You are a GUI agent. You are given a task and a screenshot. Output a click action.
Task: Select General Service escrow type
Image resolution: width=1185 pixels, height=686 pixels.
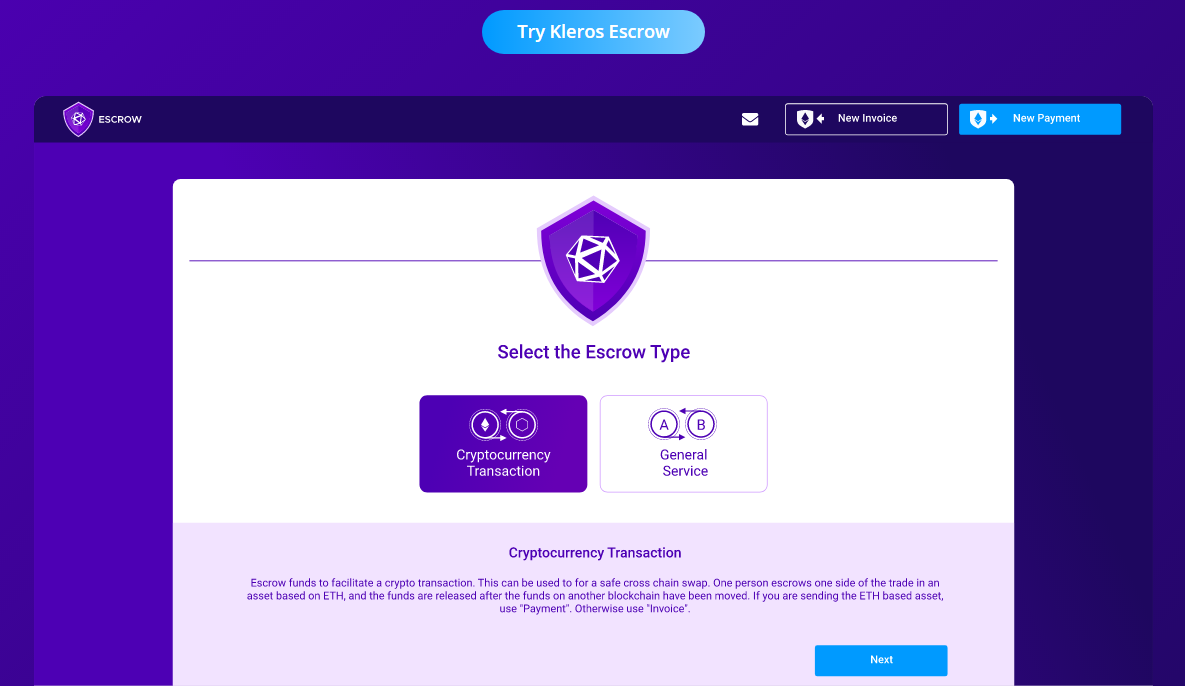(x=684, y=443)
